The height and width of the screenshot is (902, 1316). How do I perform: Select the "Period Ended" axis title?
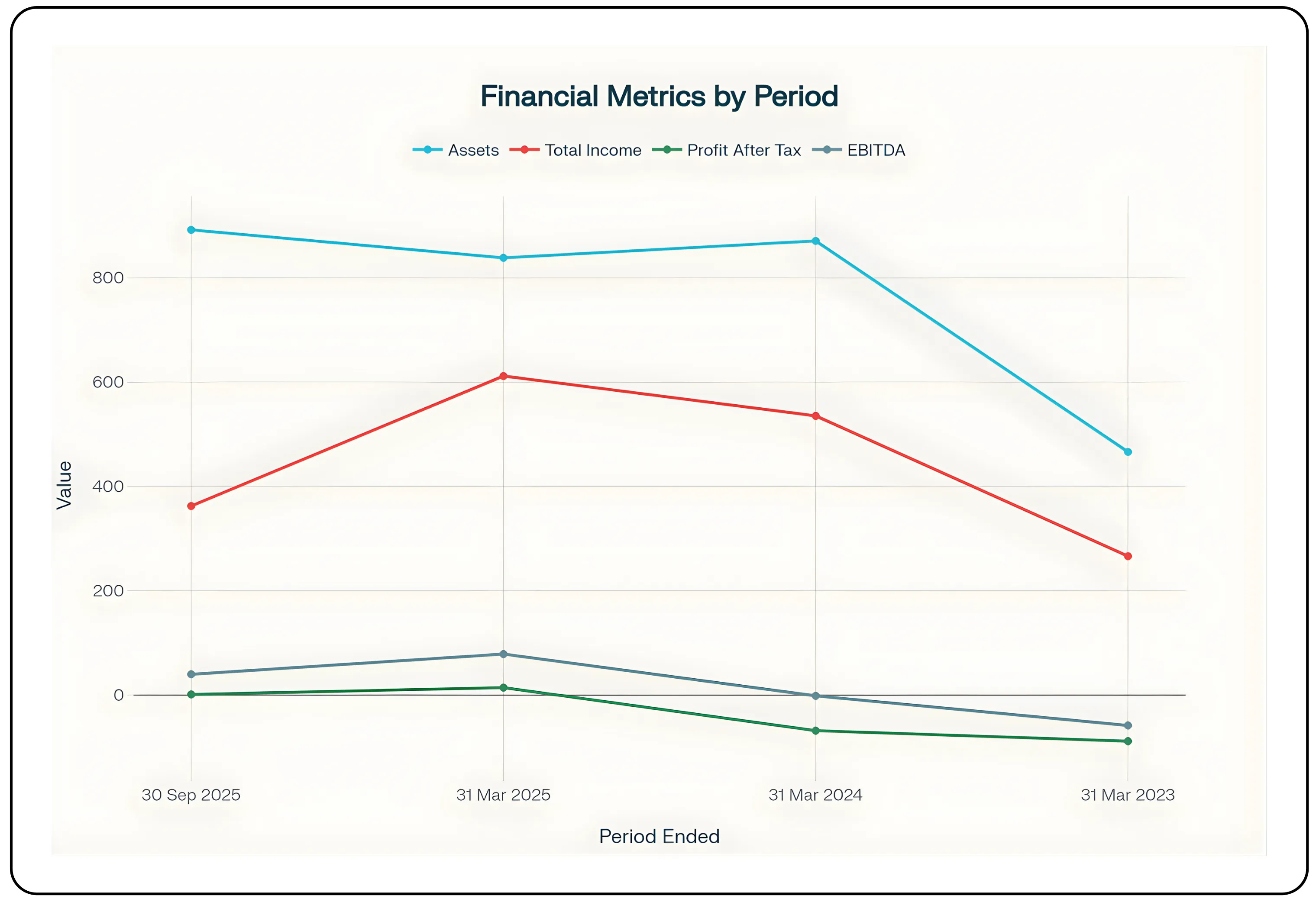point(659,836)
